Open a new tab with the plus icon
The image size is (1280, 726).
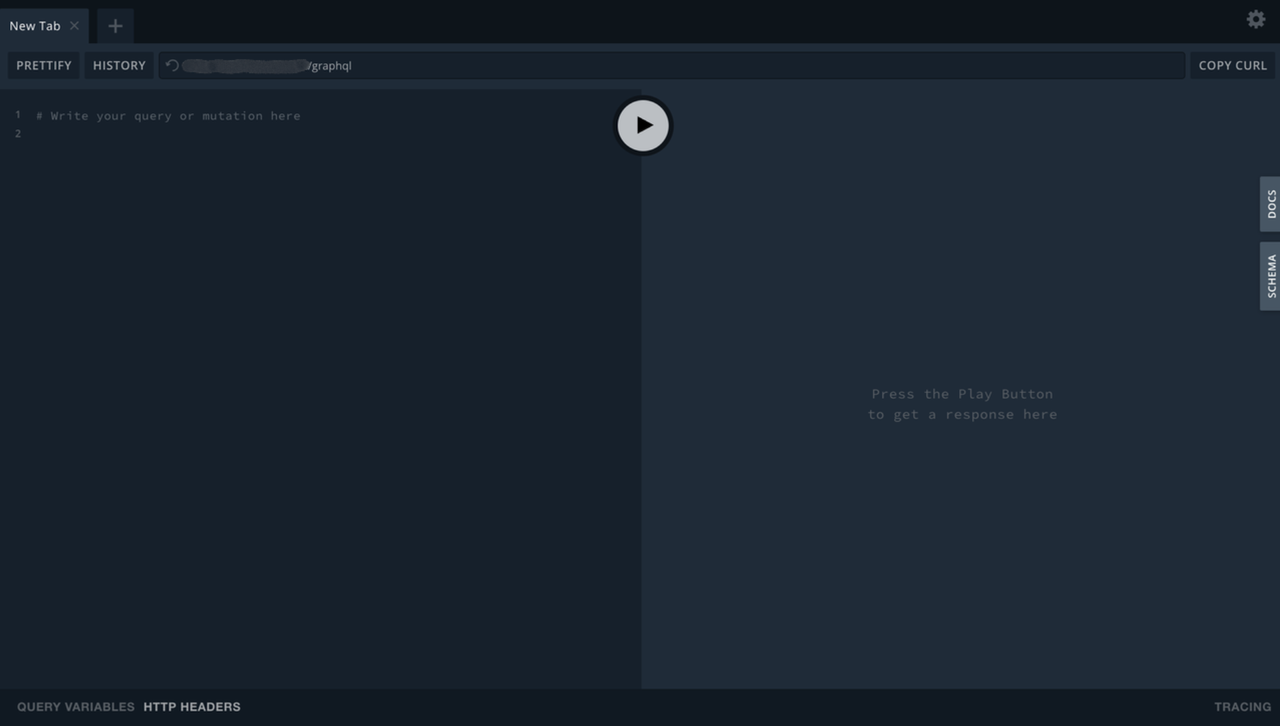[x=114, y=26]
